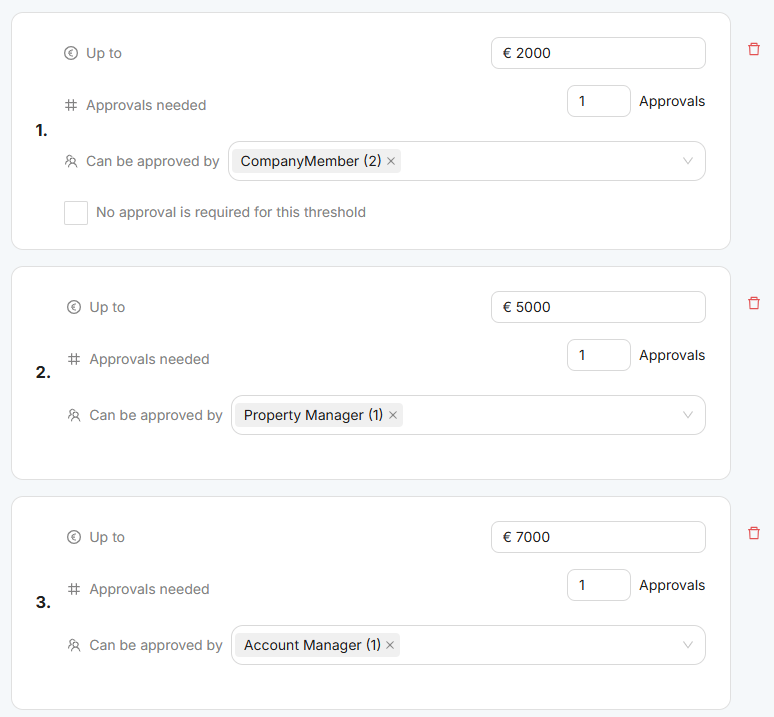Click the € 7000 amount field
This screenshot has width=774, height=717.
click(x=598, y=537)
